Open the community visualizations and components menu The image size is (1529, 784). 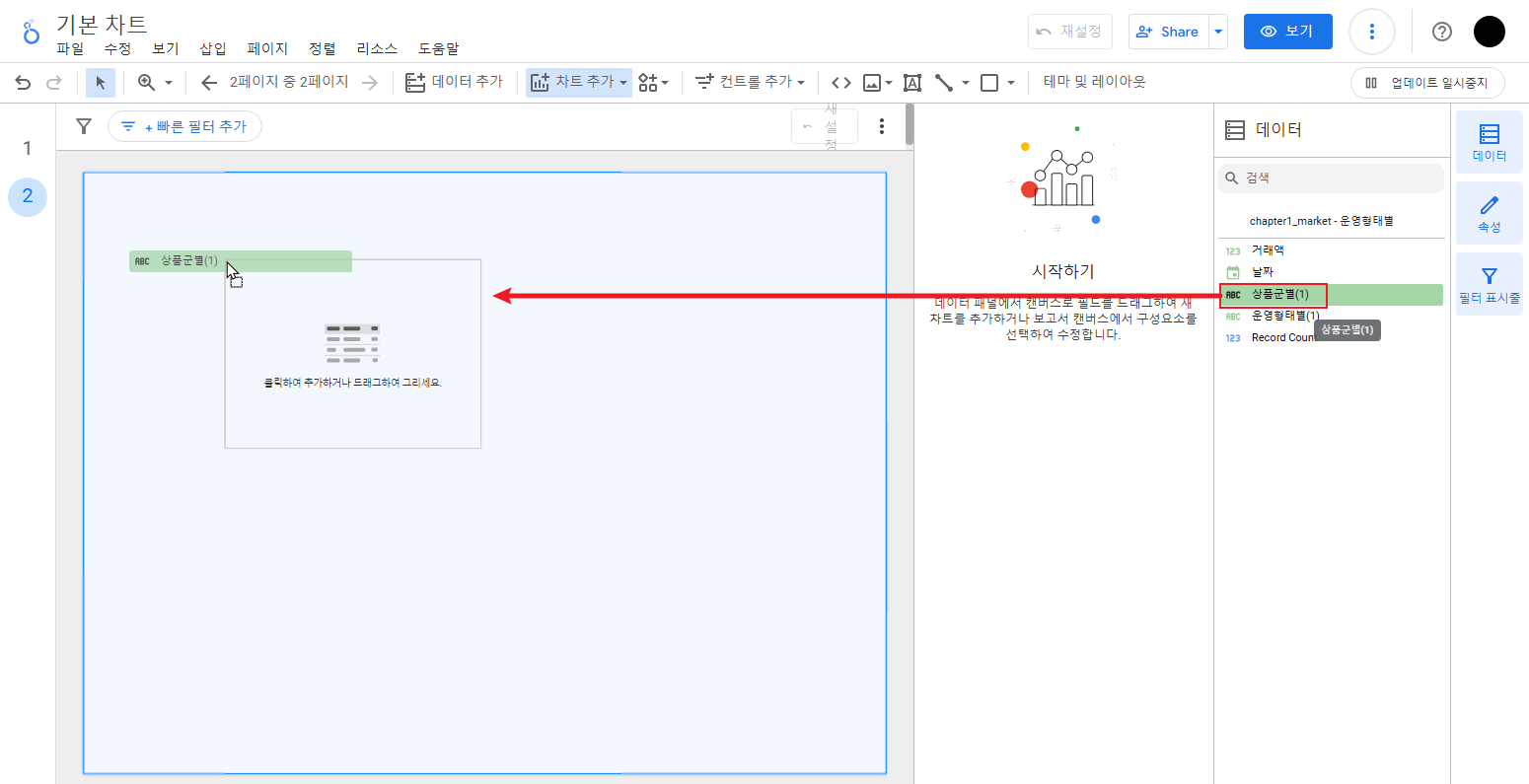653,83
